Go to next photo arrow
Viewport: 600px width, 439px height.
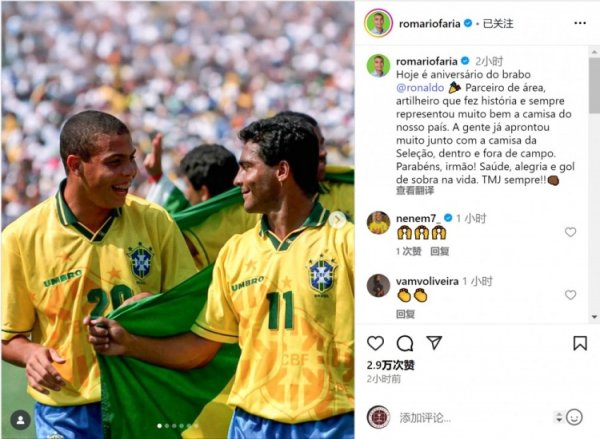pyautogui.click(x=338, y=220)
